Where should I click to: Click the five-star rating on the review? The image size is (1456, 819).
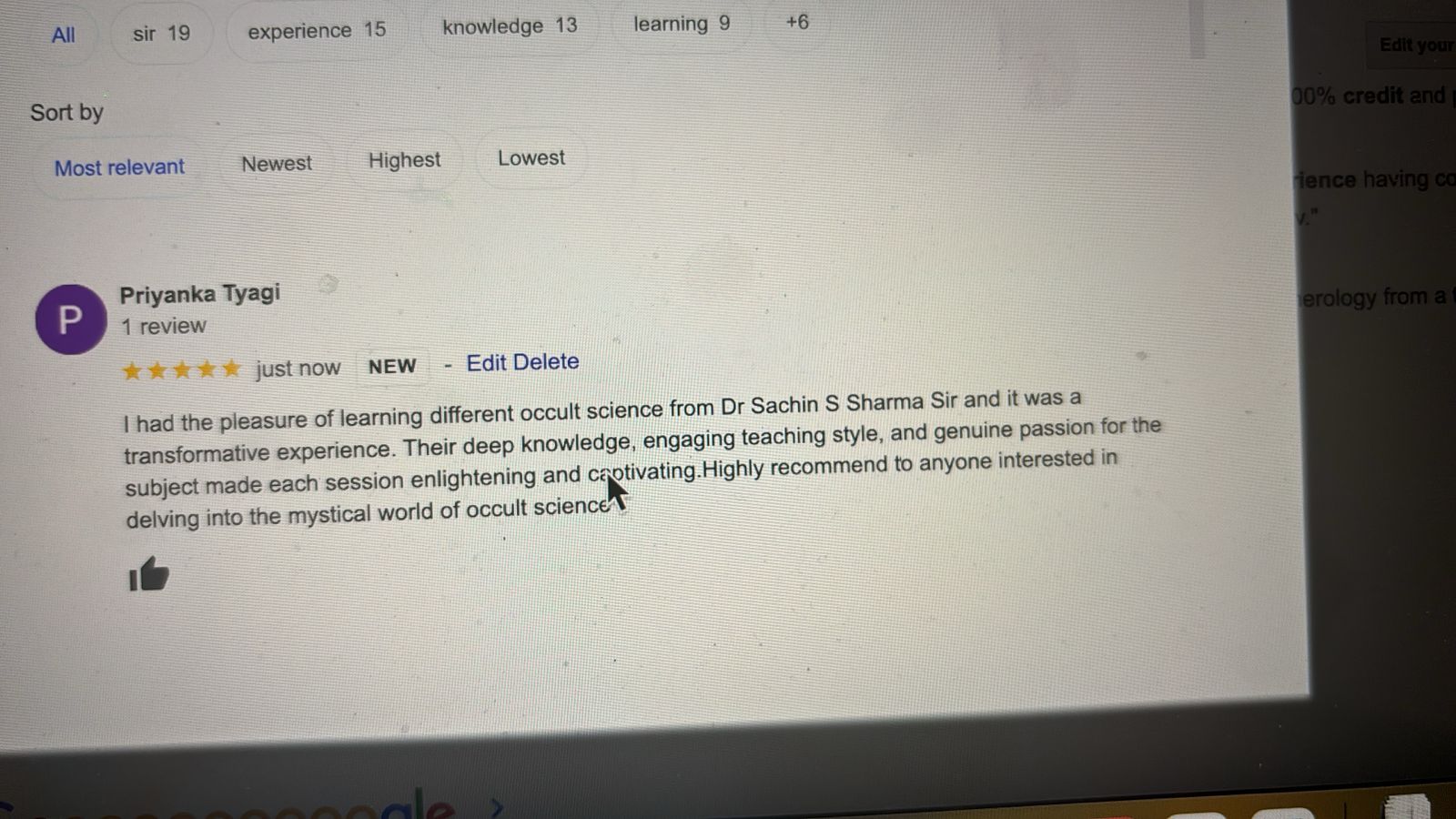pyautogui.click(x=182, y=369)
